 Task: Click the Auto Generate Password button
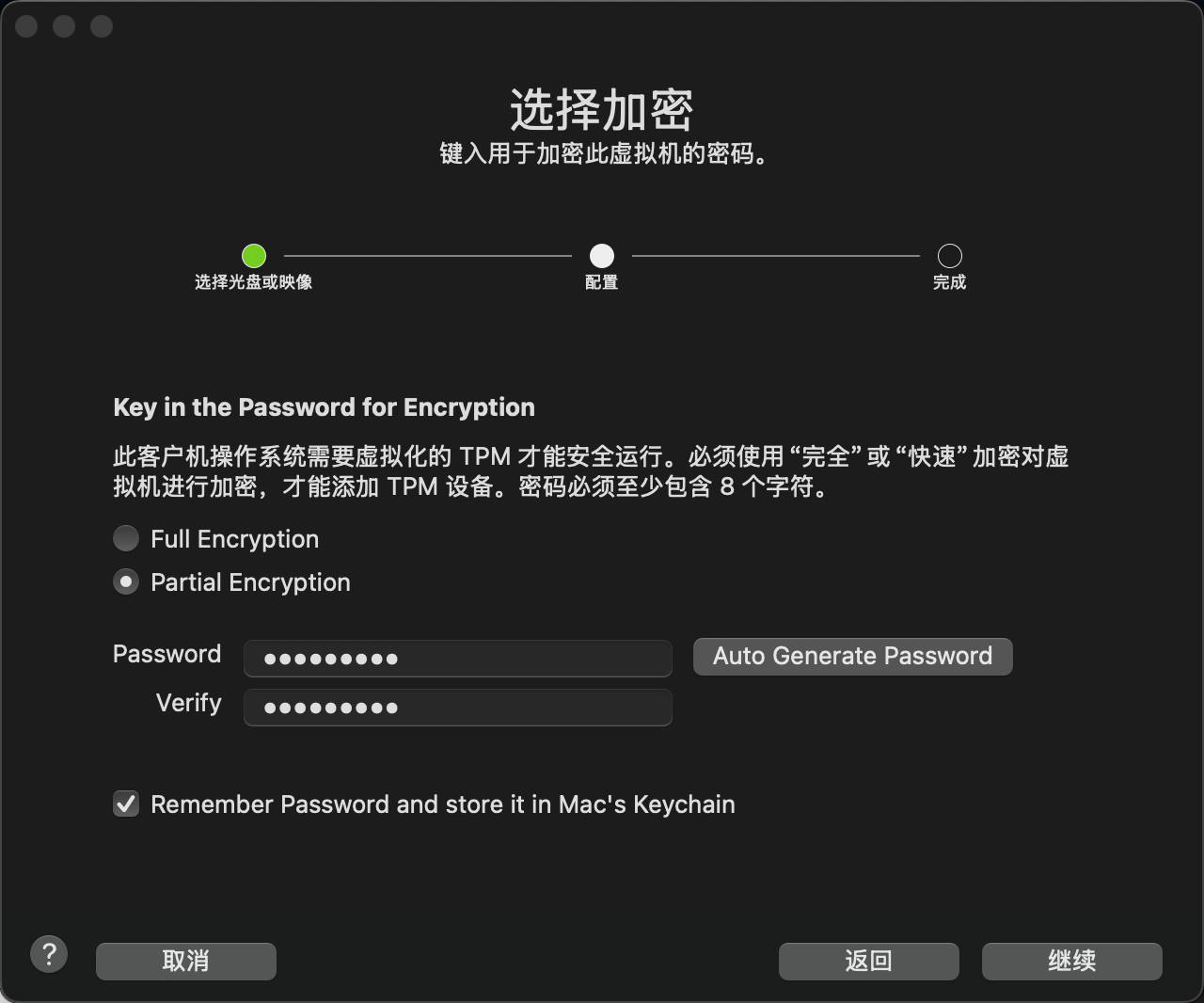[853, 657]
